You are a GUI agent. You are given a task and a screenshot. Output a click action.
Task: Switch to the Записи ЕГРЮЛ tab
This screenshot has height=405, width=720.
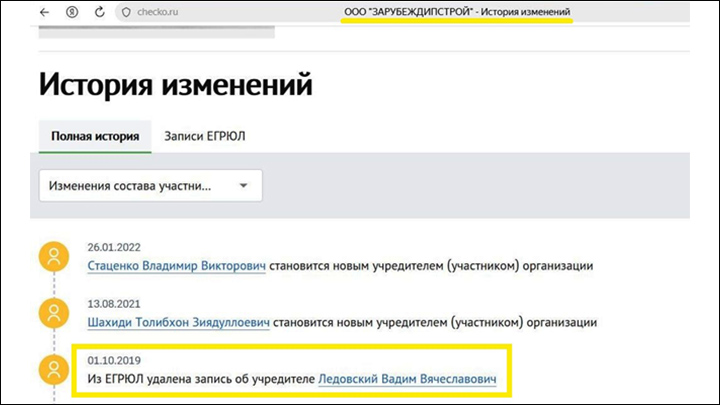point(205,136)
